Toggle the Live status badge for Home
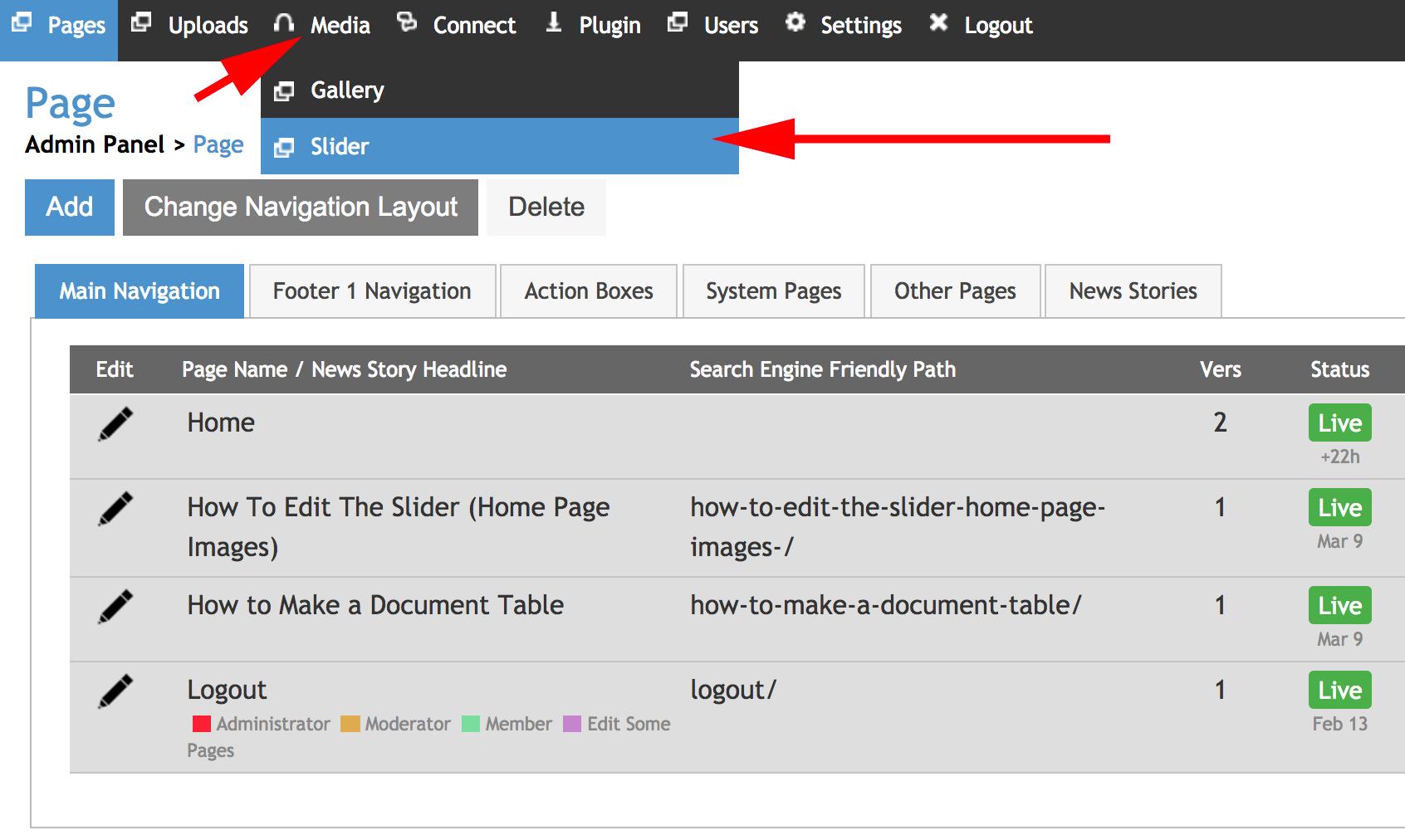 tap(1339, 422)
